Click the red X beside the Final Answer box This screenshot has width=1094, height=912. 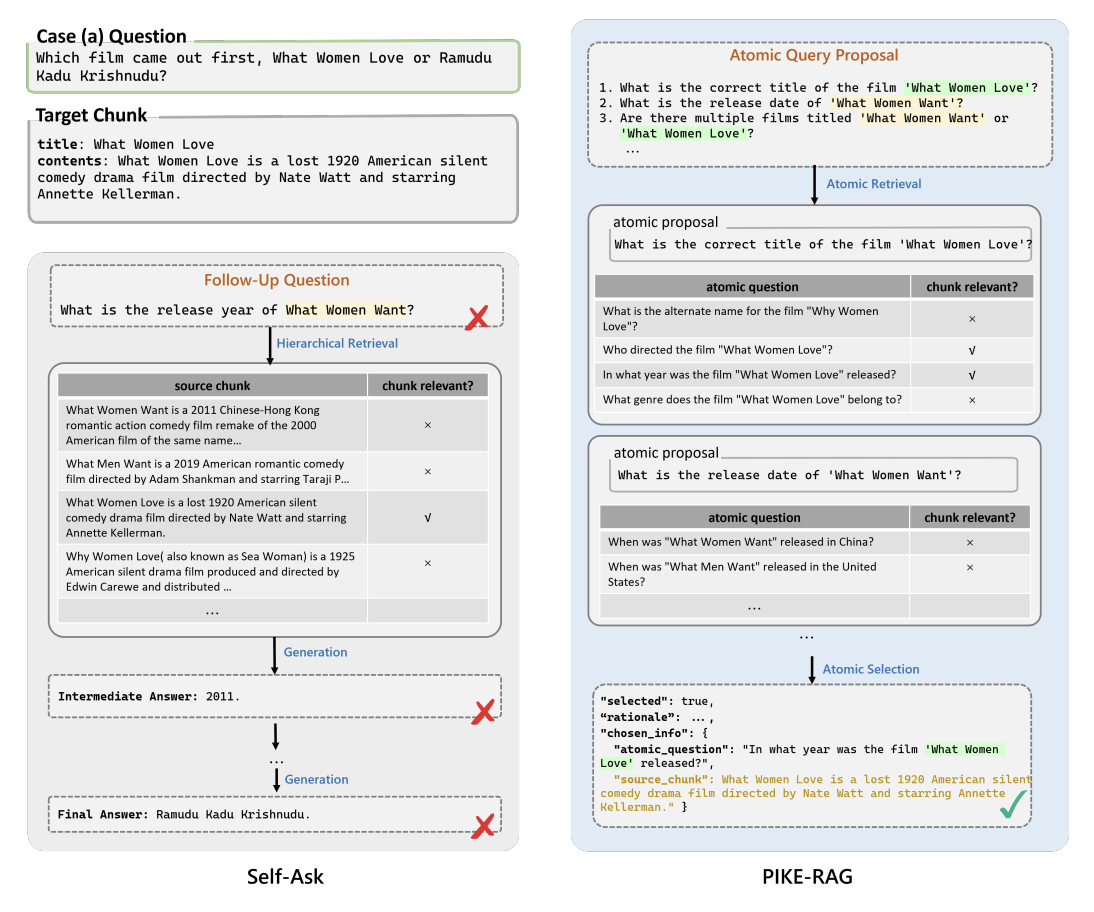(483, 826)
